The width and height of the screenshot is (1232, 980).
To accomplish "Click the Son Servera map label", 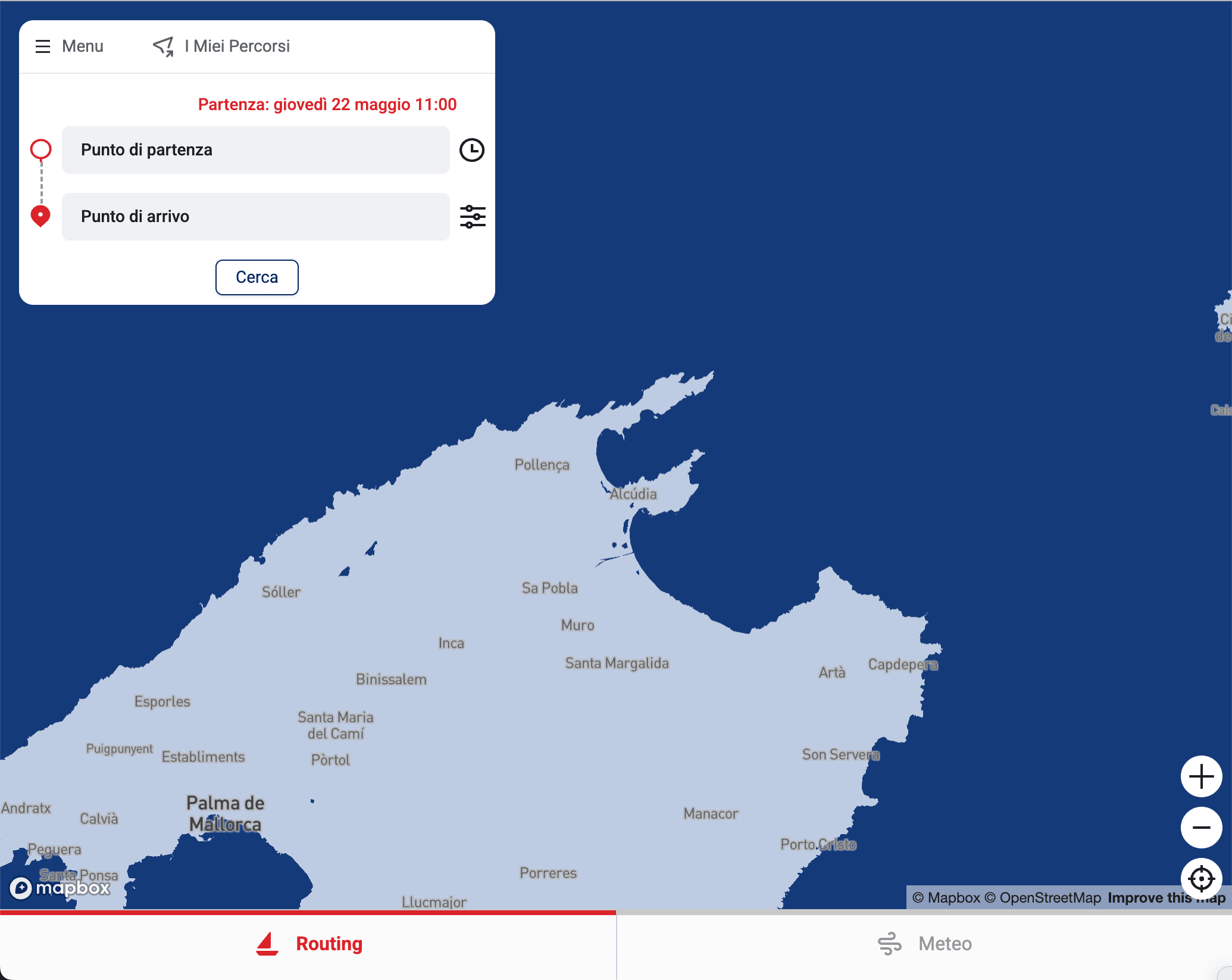I will tap(840, 755).
